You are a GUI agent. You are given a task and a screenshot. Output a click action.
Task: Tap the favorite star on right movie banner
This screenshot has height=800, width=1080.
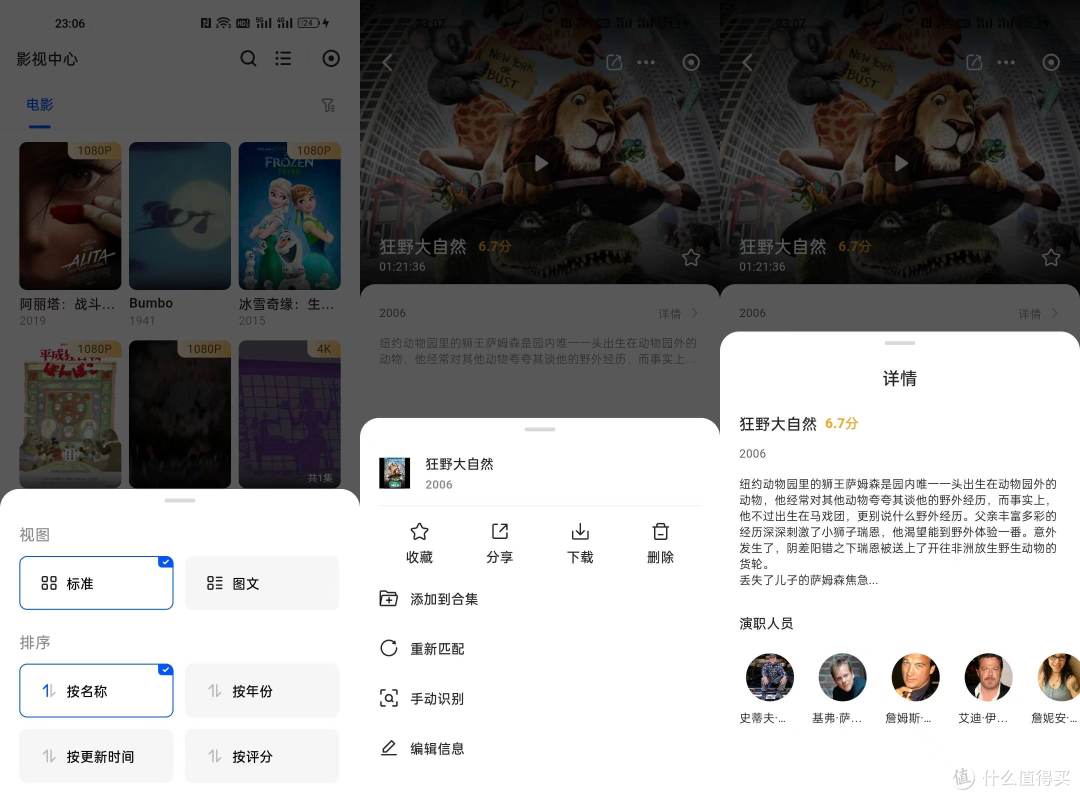(x=1051, y=258)
